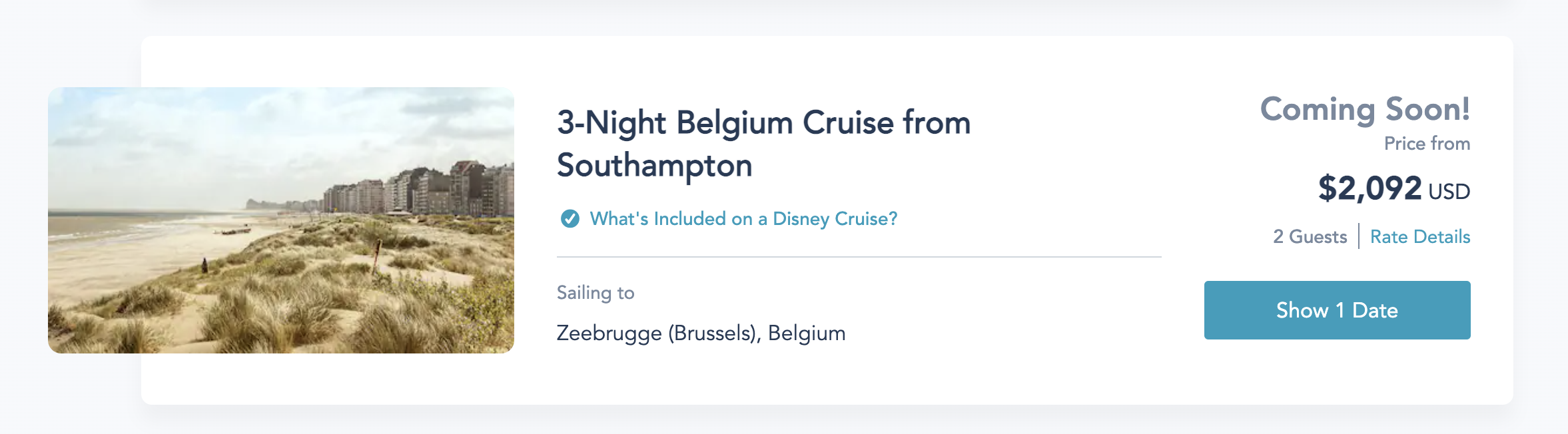
Task: Select the 3-Night Belgium Cruise title
Action: tap(763, 124)
